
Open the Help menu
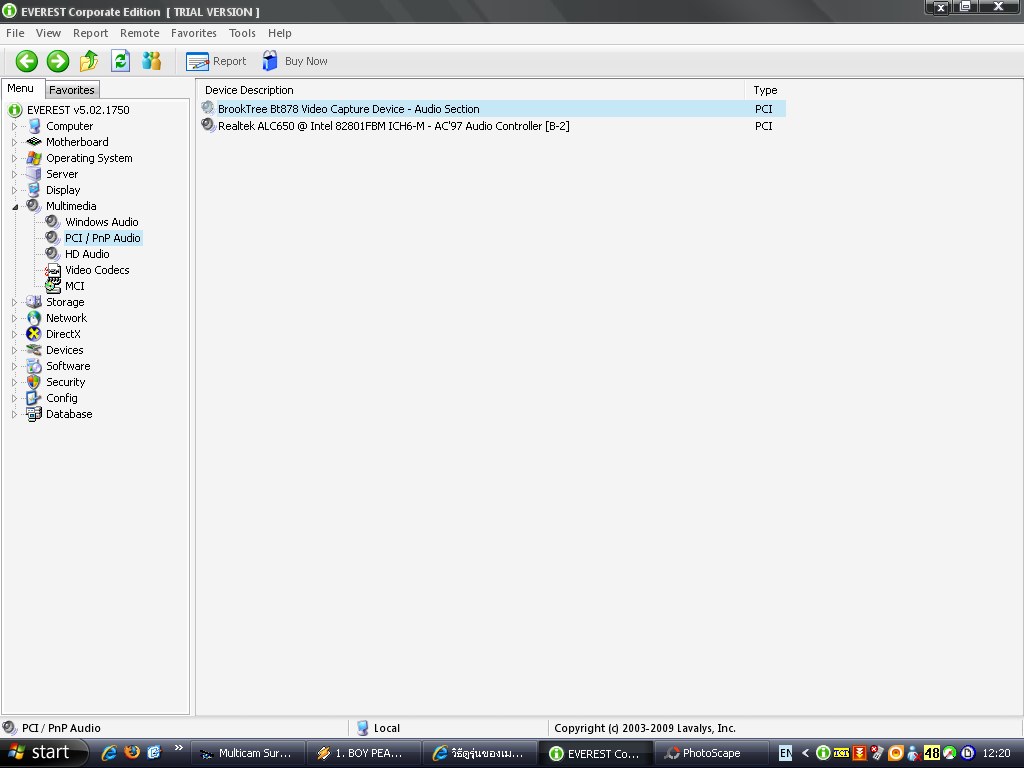tap(280, 33)
